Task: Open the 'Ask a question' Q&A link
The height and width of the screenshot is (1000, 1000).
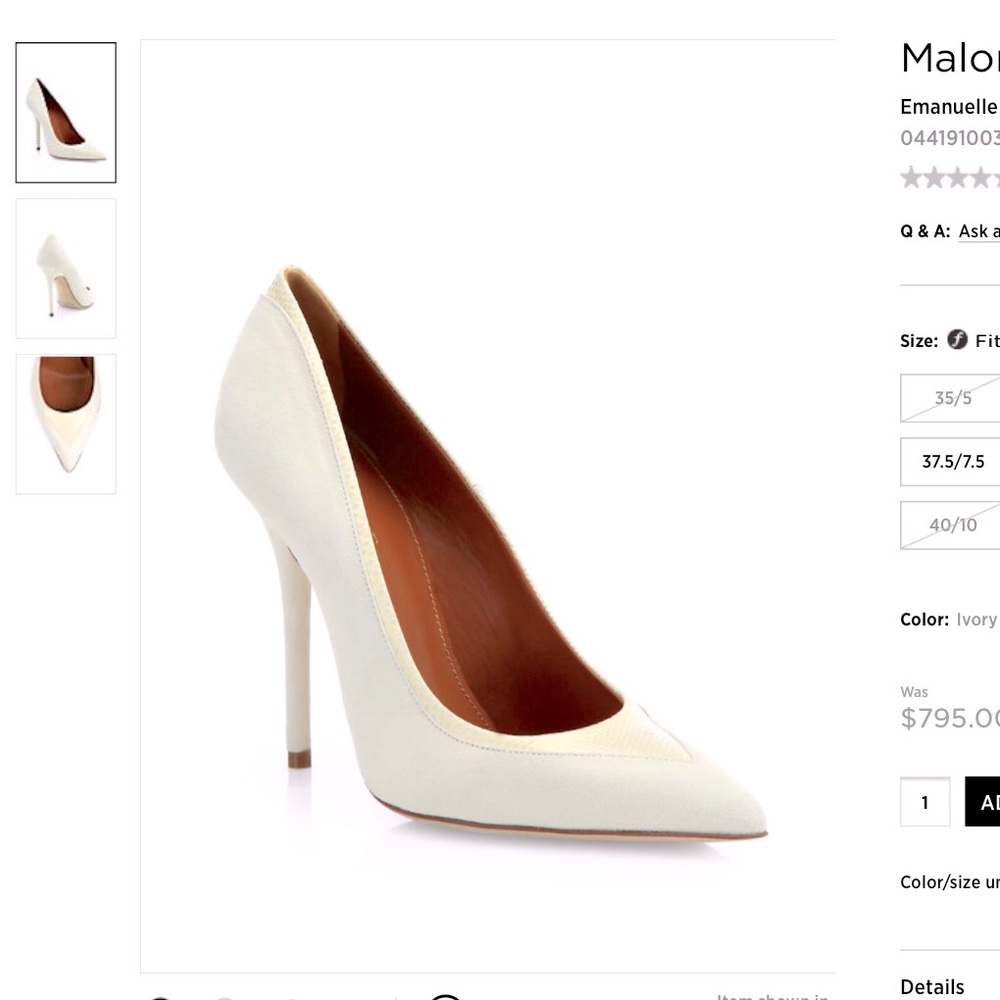Action: coord(978,231)
